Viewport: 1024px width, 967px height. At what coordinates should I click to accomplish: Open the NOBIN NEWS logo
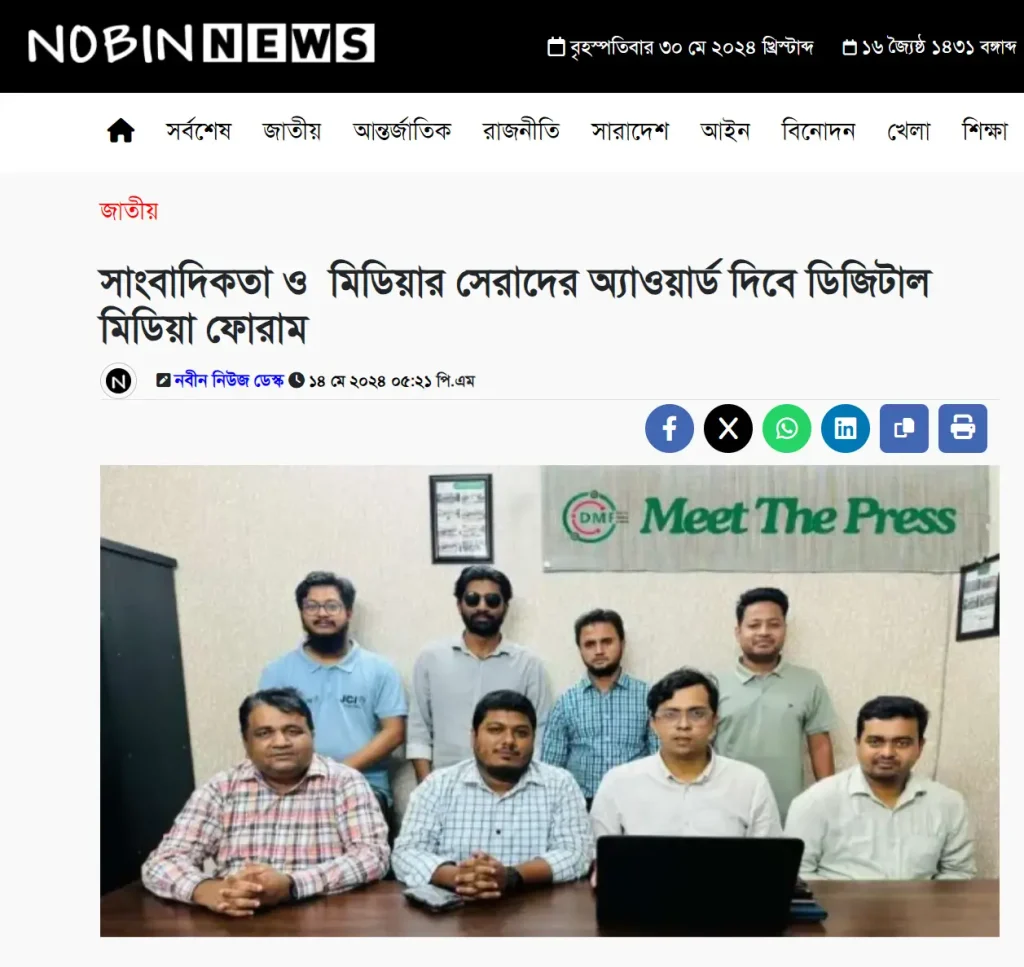[201, 44]
